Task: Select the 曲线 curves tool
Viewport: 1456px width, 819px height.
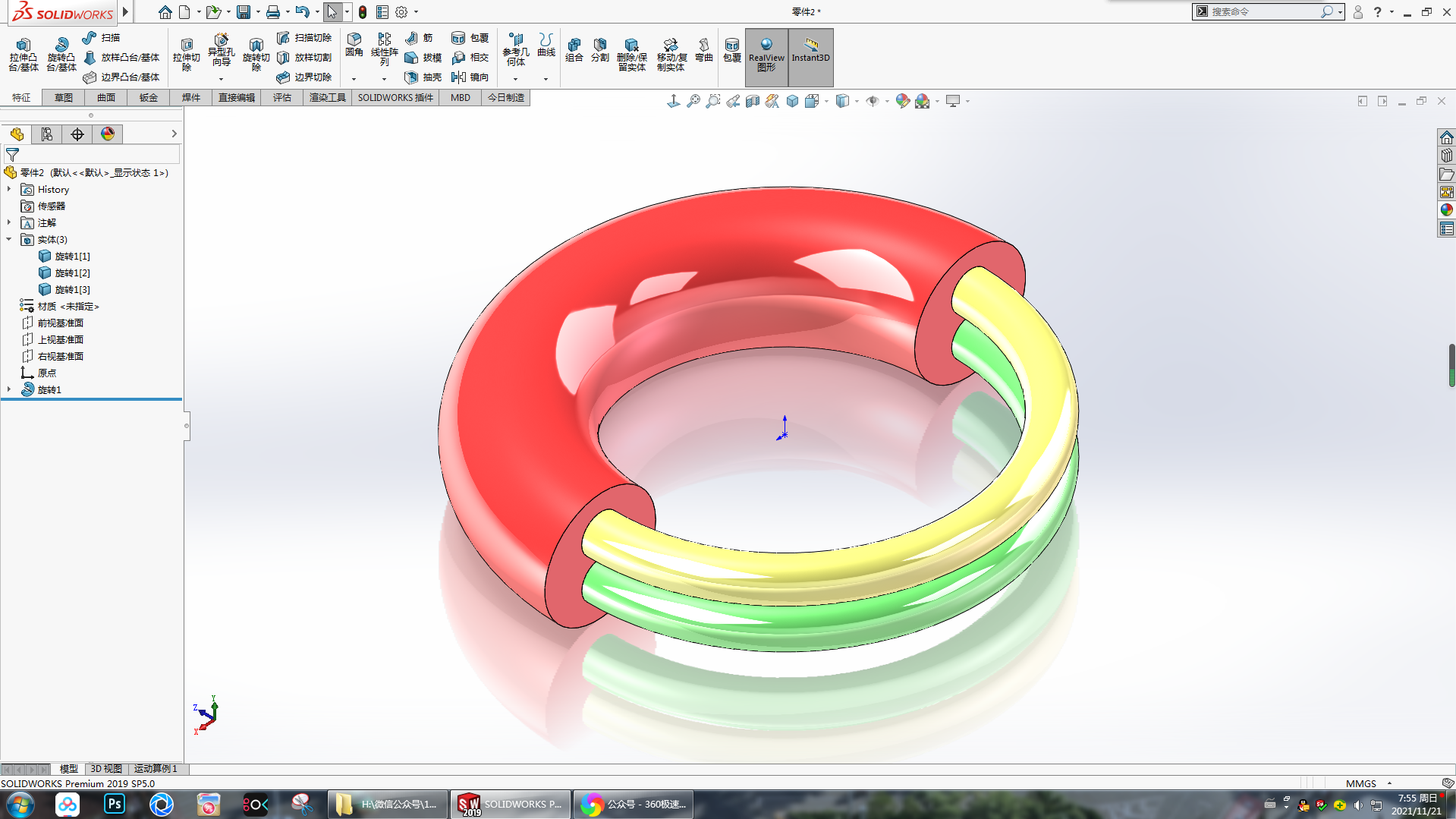Action: [x=546, y=45]
